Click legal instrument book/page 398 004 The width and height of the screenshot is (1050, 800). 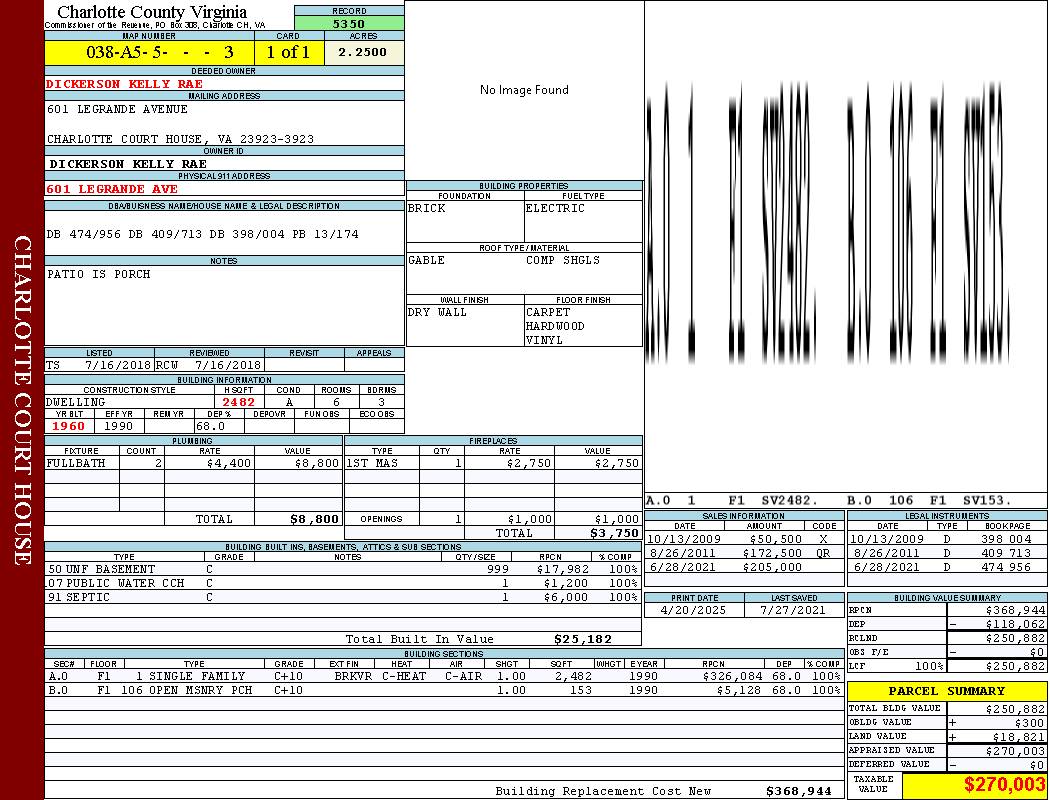[x=1008, y=540]
